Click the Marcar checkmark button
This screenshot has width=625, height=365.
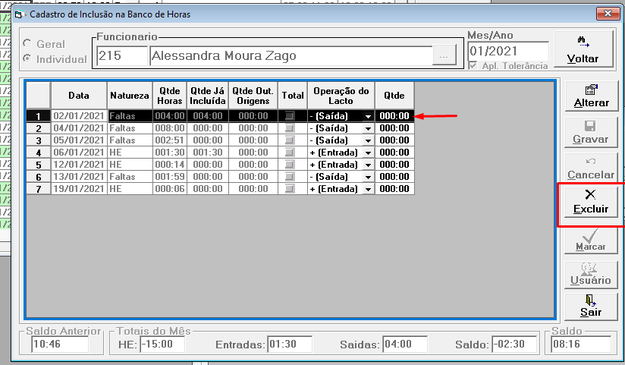point(591,240)
